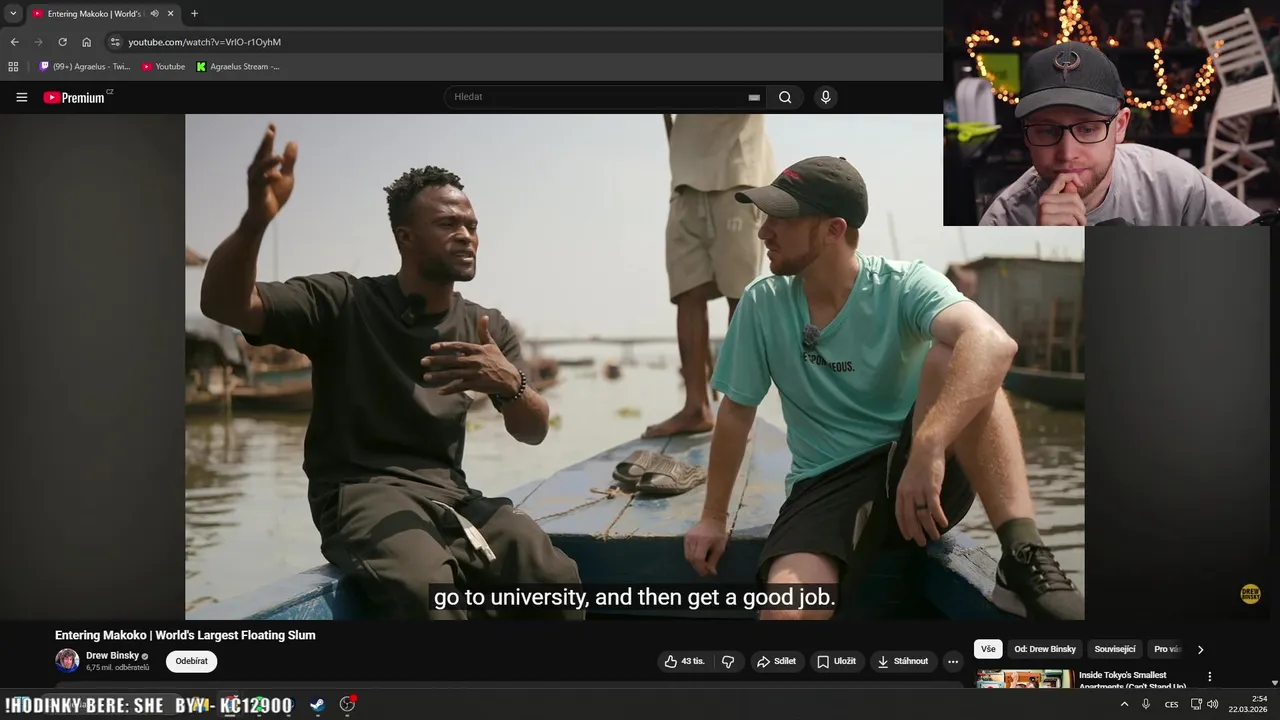Open the Agraelus Twitch bookmark
The width and height of the screenshot is (1280, 720).
point(85,66)
